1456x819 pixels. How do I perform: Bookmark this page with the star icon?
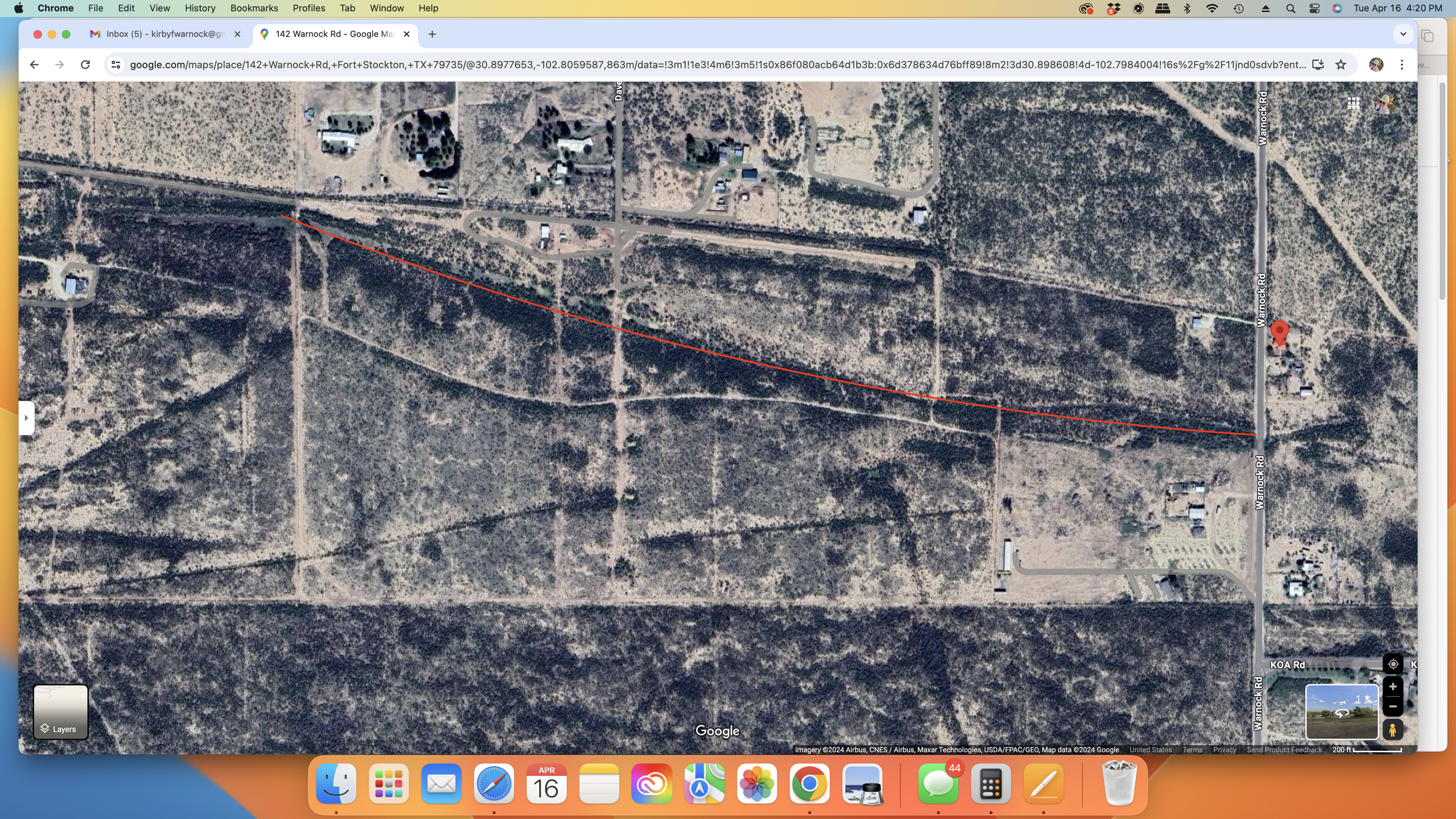1341,65
